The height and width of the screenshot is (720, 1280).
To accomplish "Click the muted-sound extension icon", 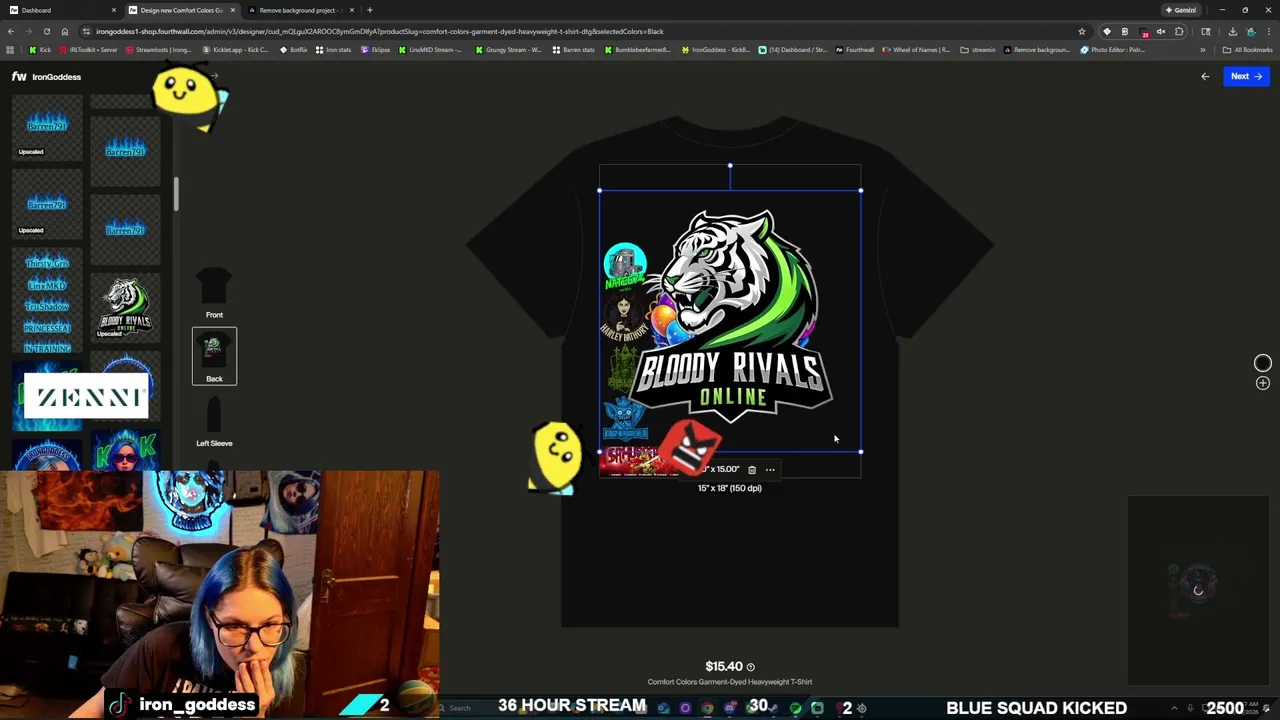I will [x=1161, y=31].
